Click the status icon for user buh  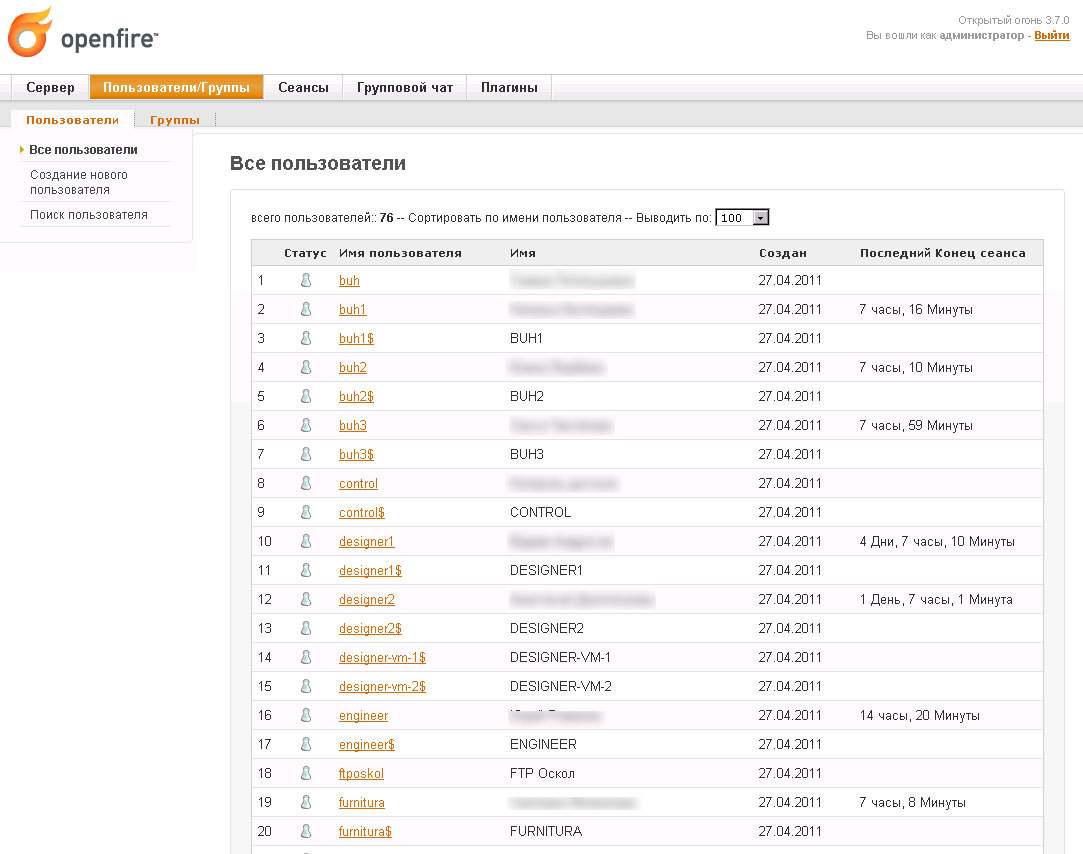click(306, 281)
